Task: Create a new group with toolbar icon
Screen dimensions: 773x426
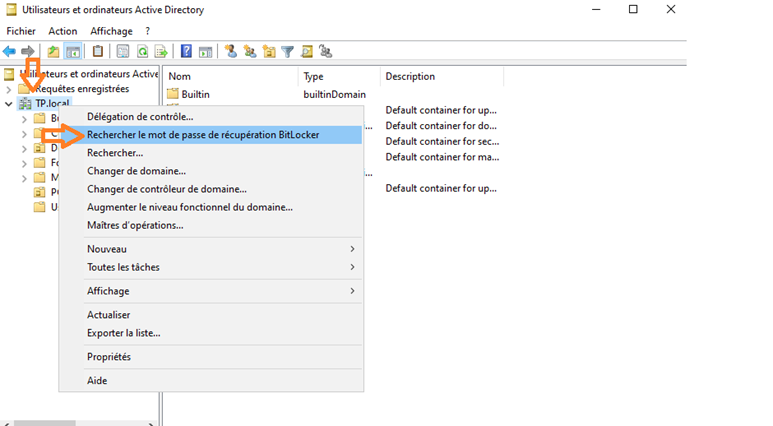Action: pyautogui.click(x=250, y=51)
